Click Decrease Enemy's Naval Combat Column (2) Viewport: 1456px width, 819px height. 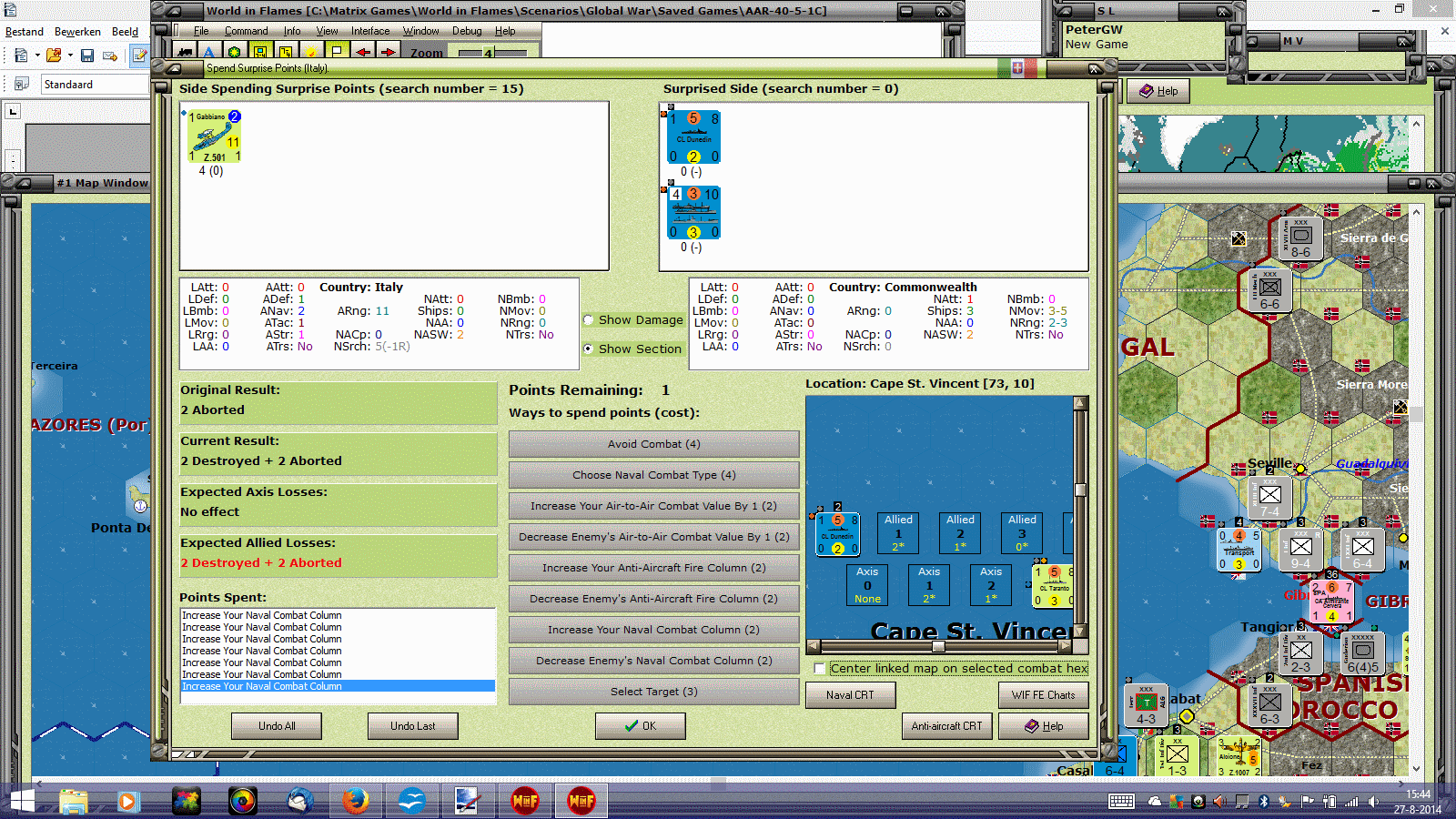click(x=654, y=661)
